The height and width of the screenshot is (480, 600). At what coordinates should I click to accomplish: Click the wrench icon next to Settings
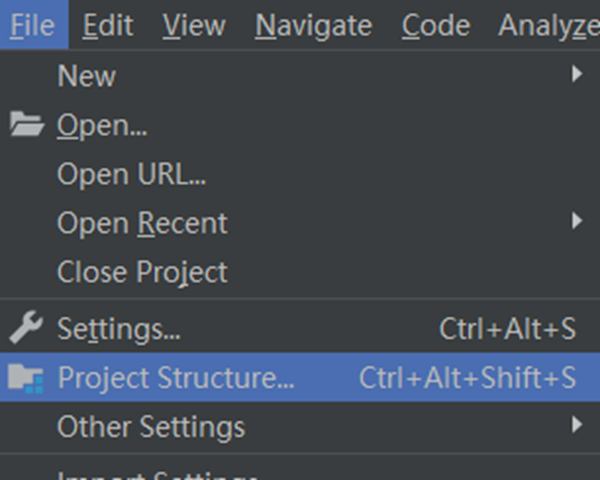[x=26, y=328]
